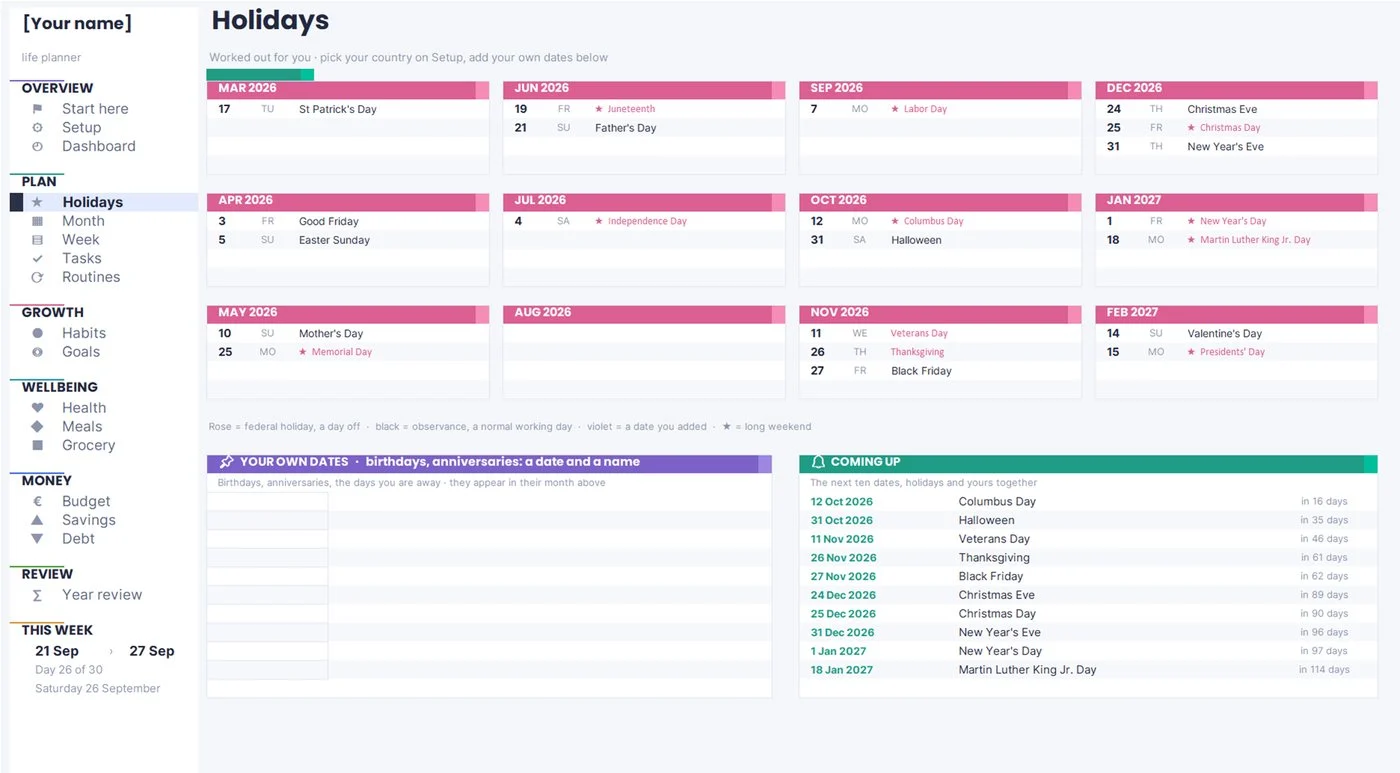
Task: Open the Setup page
Action: 81,128
